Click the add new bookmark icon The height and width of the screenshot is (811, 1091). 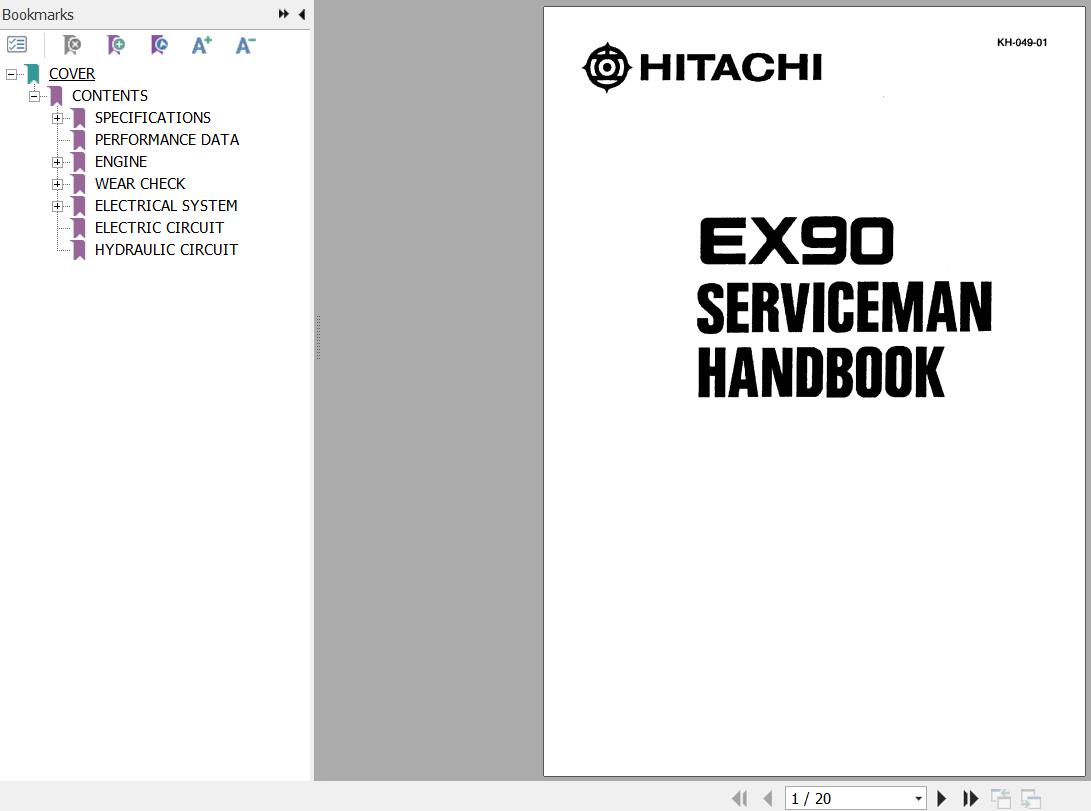[x=116, y=45]
